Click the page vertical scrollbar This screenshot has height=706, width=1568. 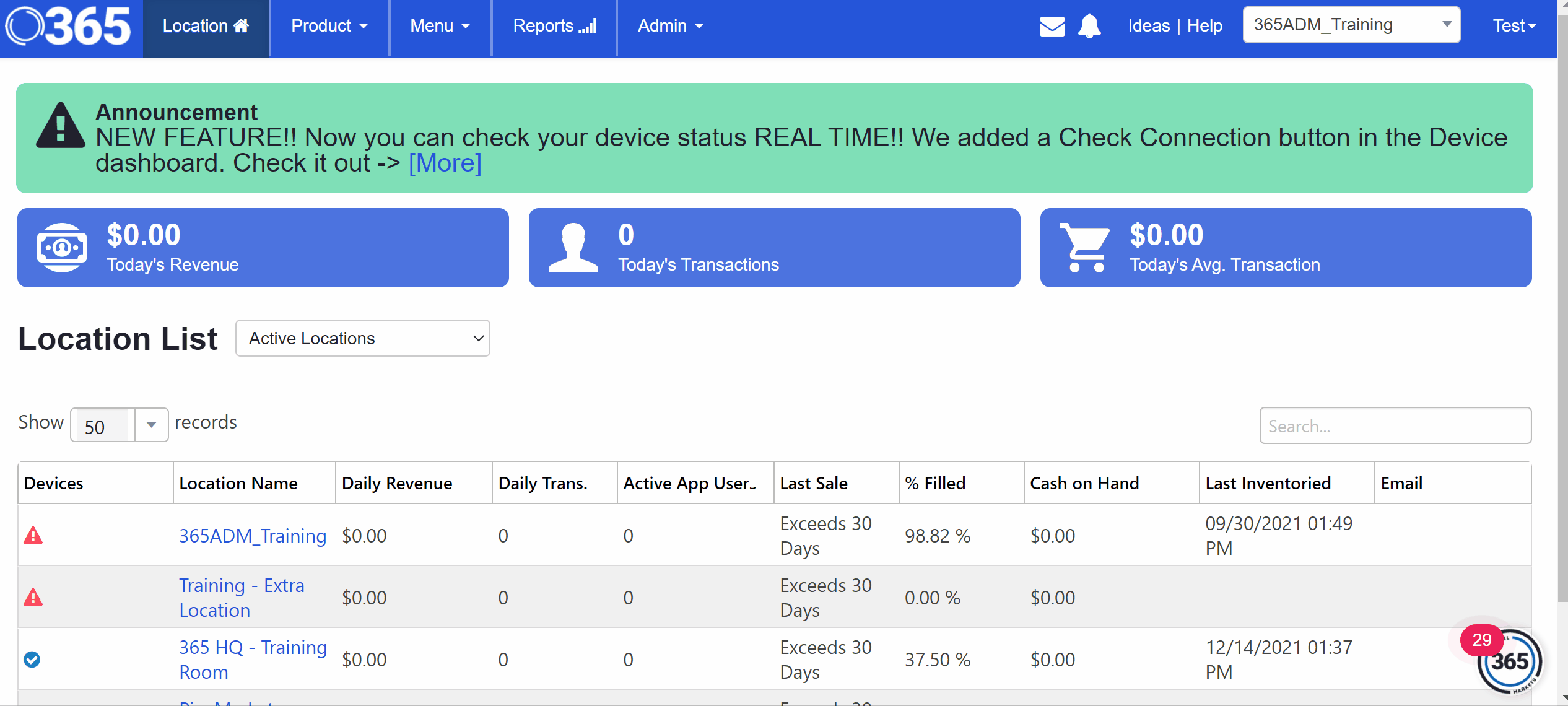coord(1562,310)
